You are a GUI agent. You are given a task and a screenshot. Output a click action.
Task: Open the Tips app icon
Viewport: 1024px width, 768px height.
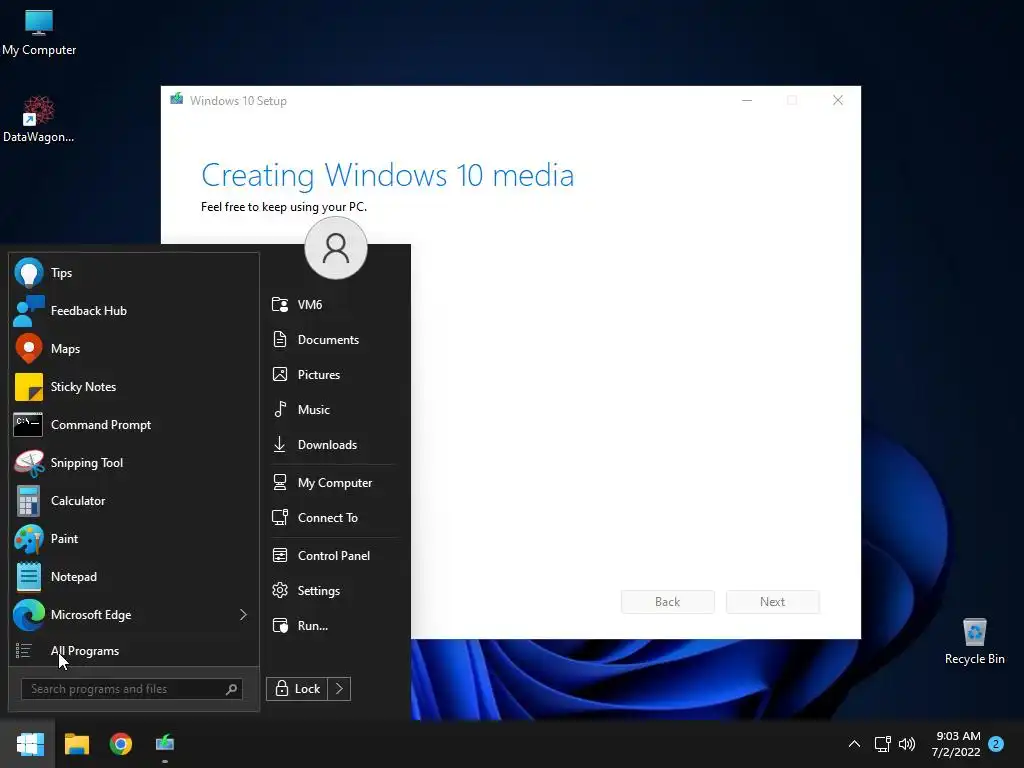(29, 273)
